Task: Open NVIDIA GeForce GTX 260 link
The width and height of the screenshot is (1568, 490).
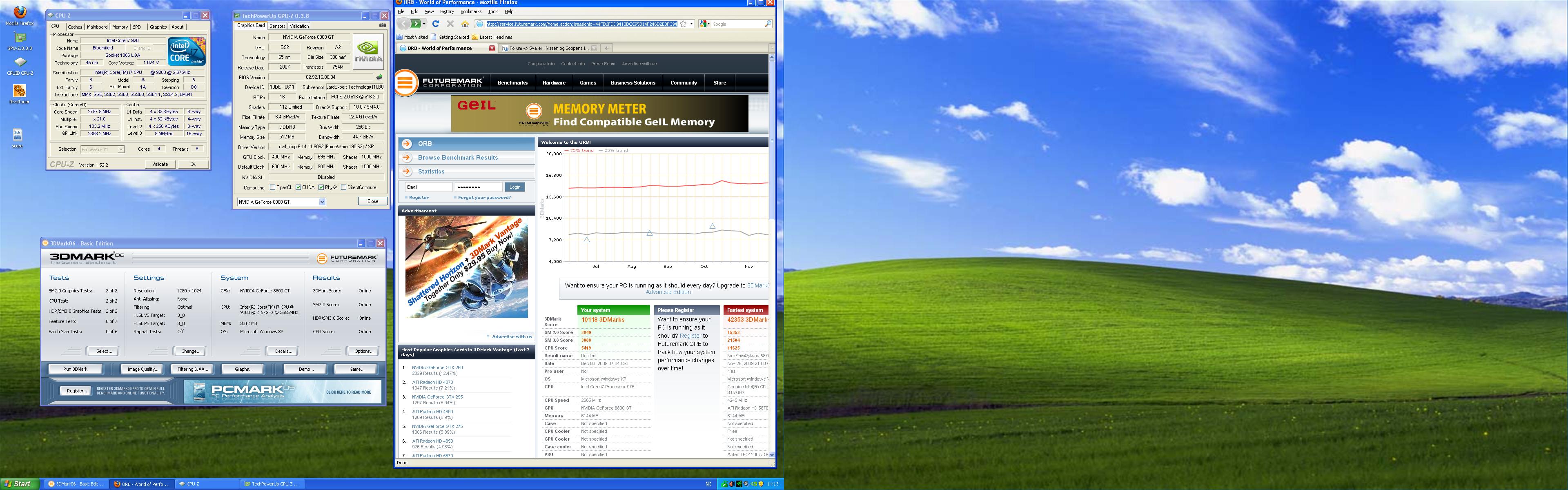Action: pyautogui.click(x=437, y=367)
